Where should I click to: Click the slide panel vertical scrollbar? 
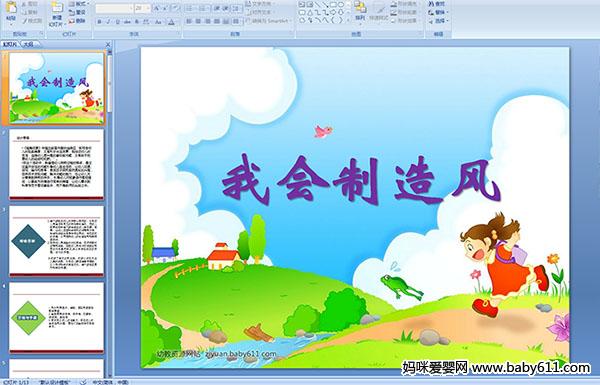pos(110,213)
